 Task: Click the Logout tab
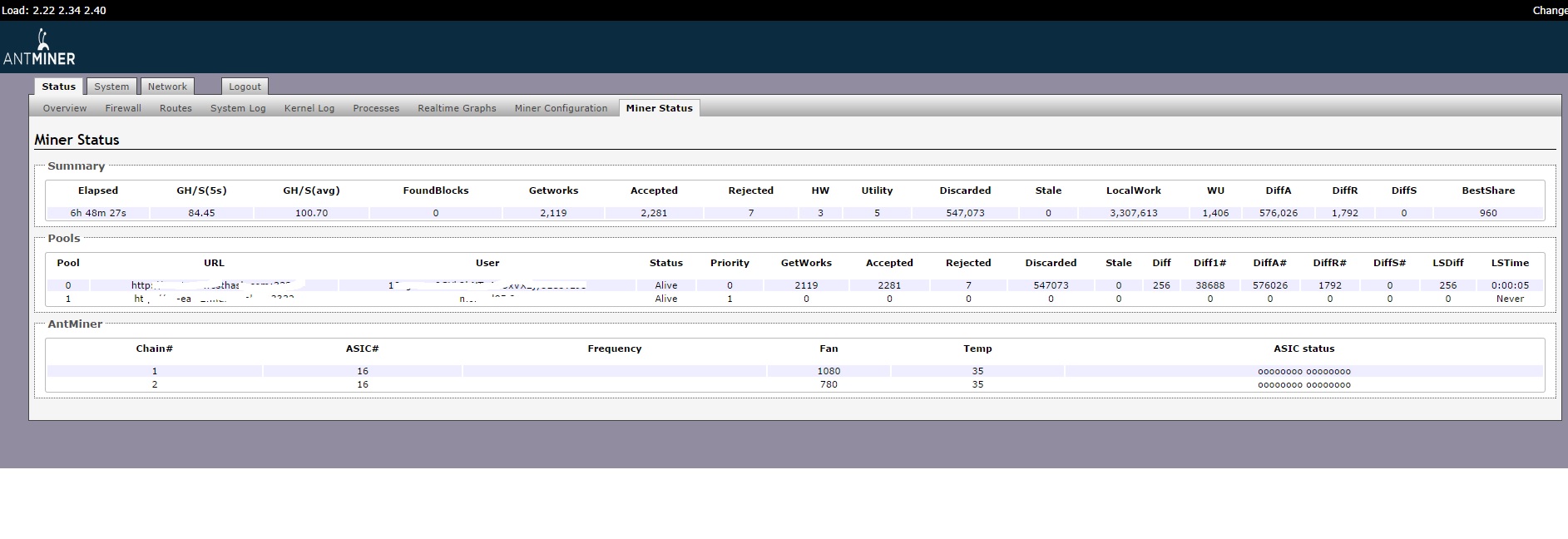[x=245, y=87]
